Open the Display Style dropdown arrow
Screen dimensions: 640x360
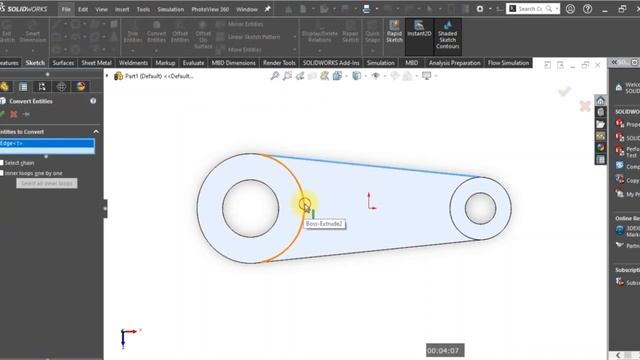click(365, 76)
